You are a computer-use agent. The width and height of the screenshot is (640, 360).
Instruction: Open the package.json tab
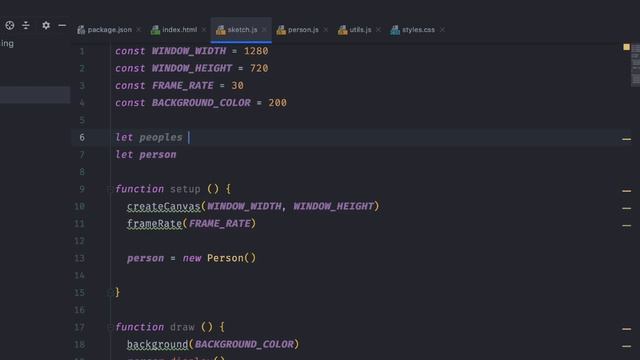pos(109,30)
